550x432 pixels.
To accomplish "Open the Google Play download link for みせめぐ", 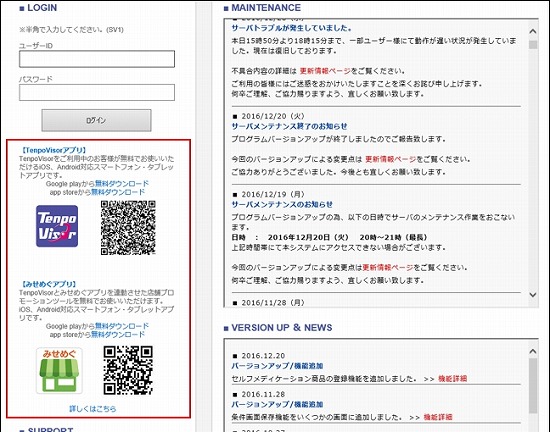I will click(122, 326).
